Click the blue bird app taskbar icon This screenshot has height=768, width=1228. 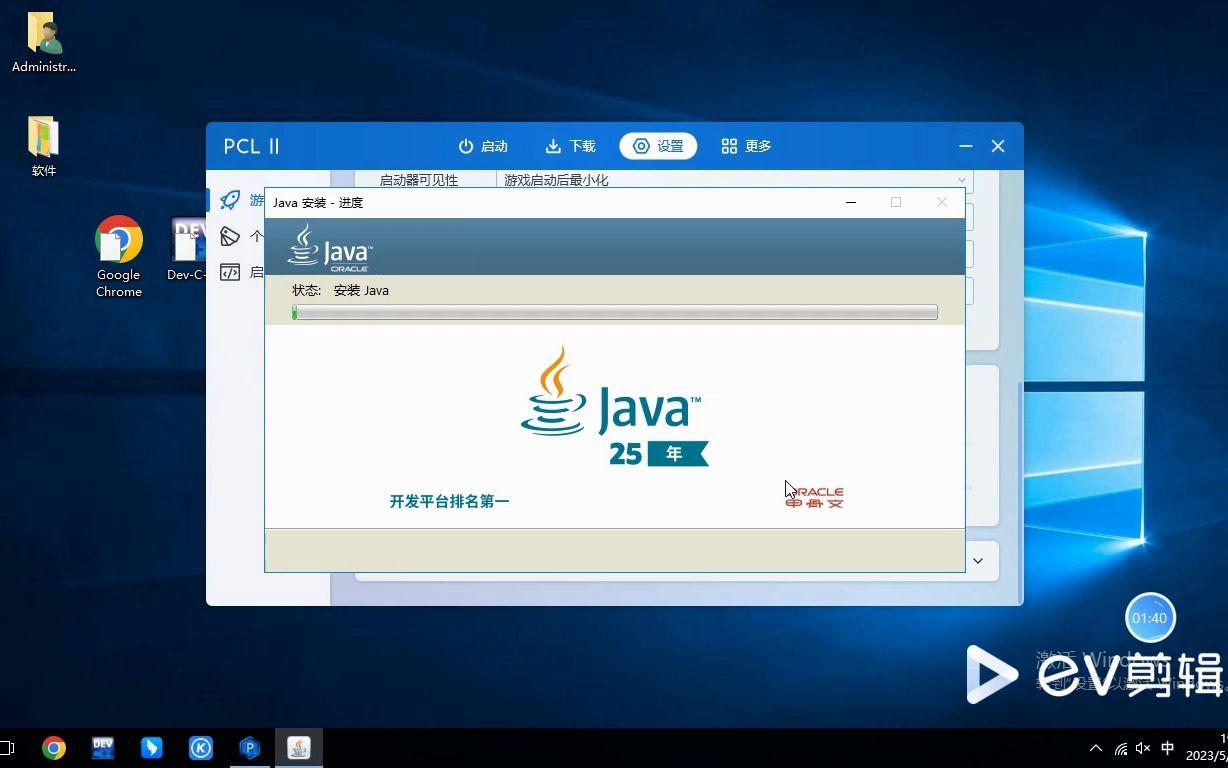[x=152, y=748]
